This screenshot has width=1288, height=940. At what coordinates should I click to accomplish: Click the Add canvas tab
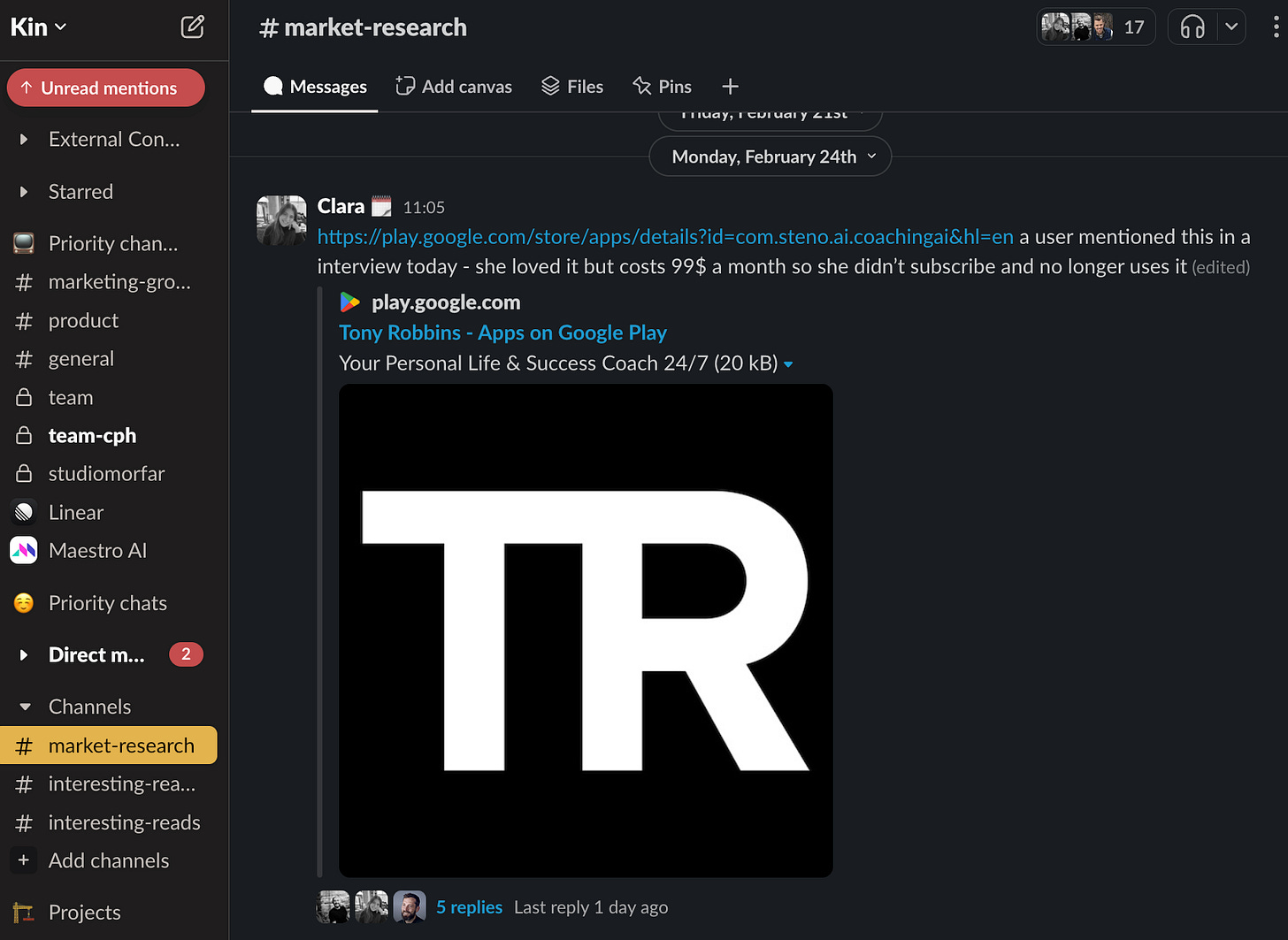pos(454,87)
